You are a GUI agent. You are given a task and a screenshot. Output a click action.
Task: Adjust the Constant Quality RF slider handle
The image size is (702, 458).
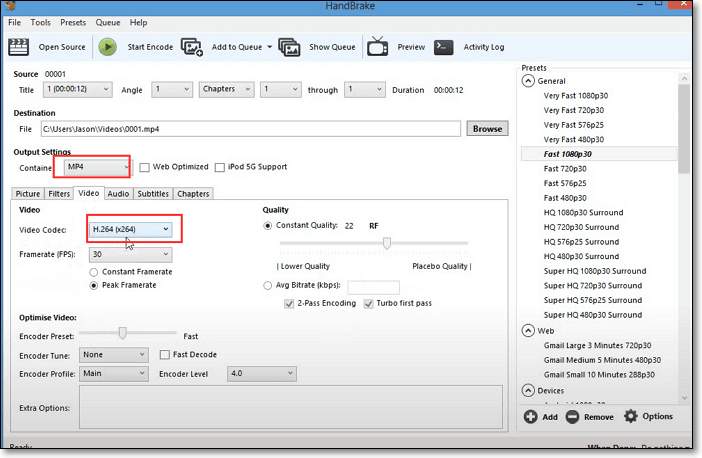[387, 243]
